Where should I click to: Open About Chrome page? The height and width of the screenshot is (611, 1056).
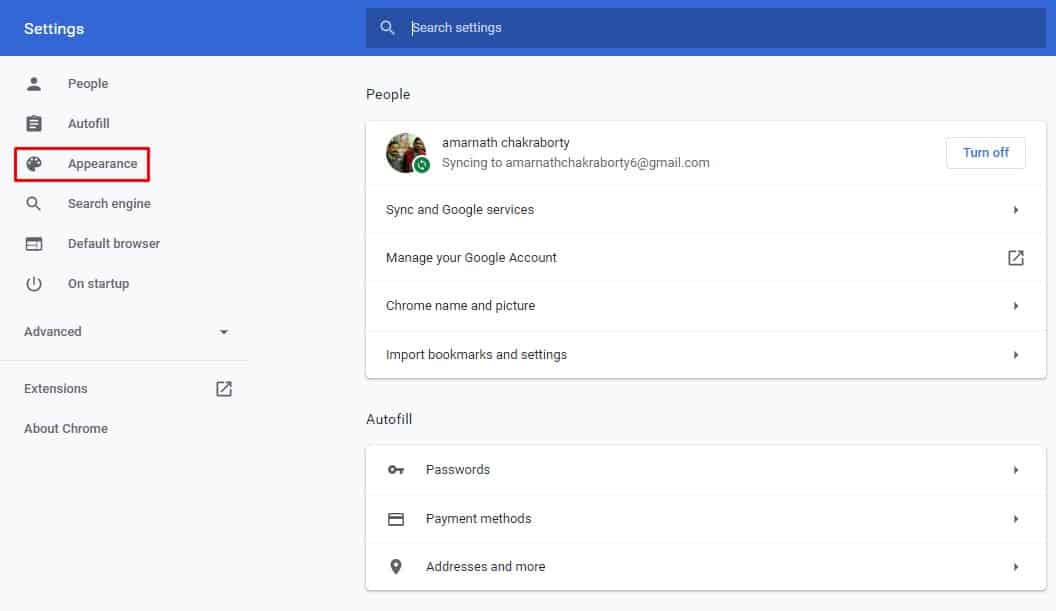coord(66,428)
